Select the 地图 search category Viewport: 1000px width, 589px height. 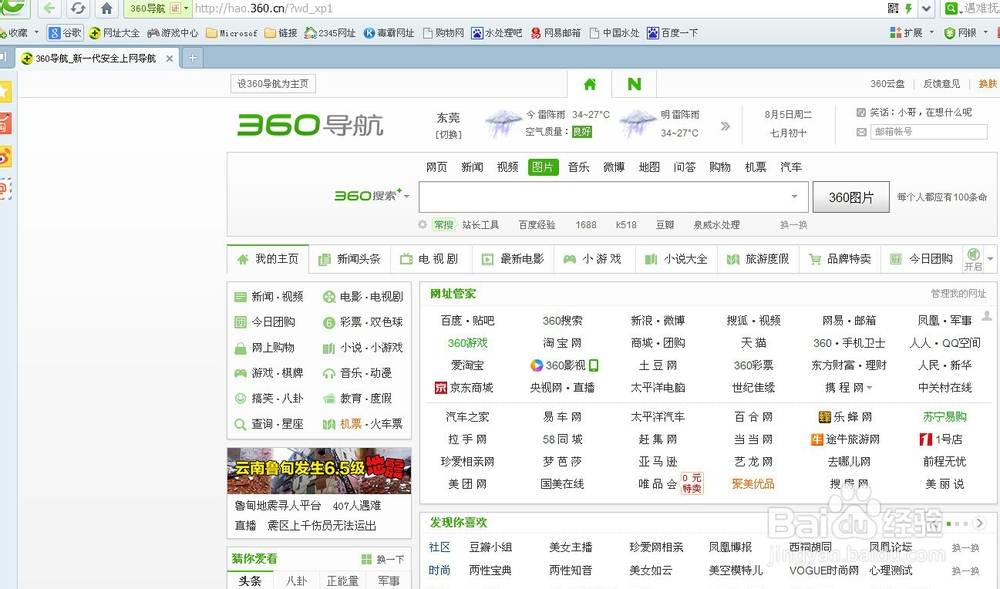649,167
